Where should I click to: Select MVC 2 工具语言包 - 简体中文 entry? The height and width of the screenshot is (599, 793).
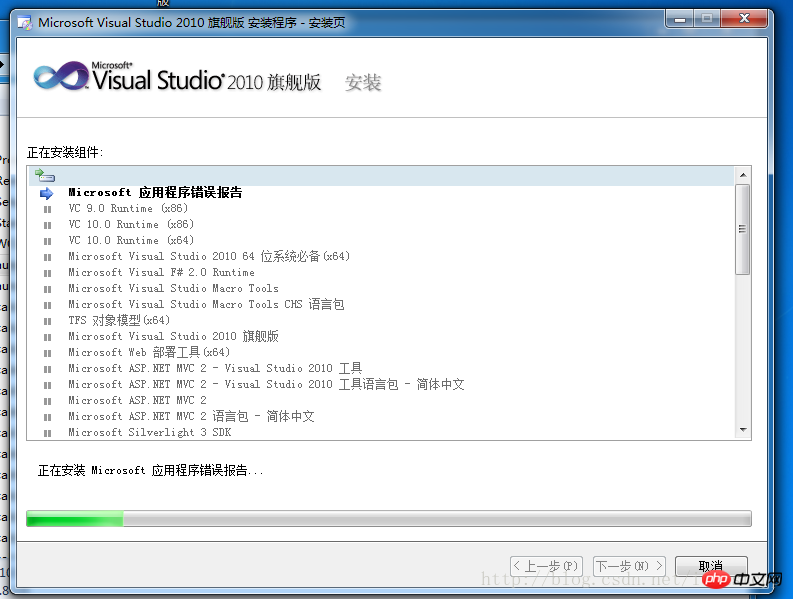tap(266, 384)
